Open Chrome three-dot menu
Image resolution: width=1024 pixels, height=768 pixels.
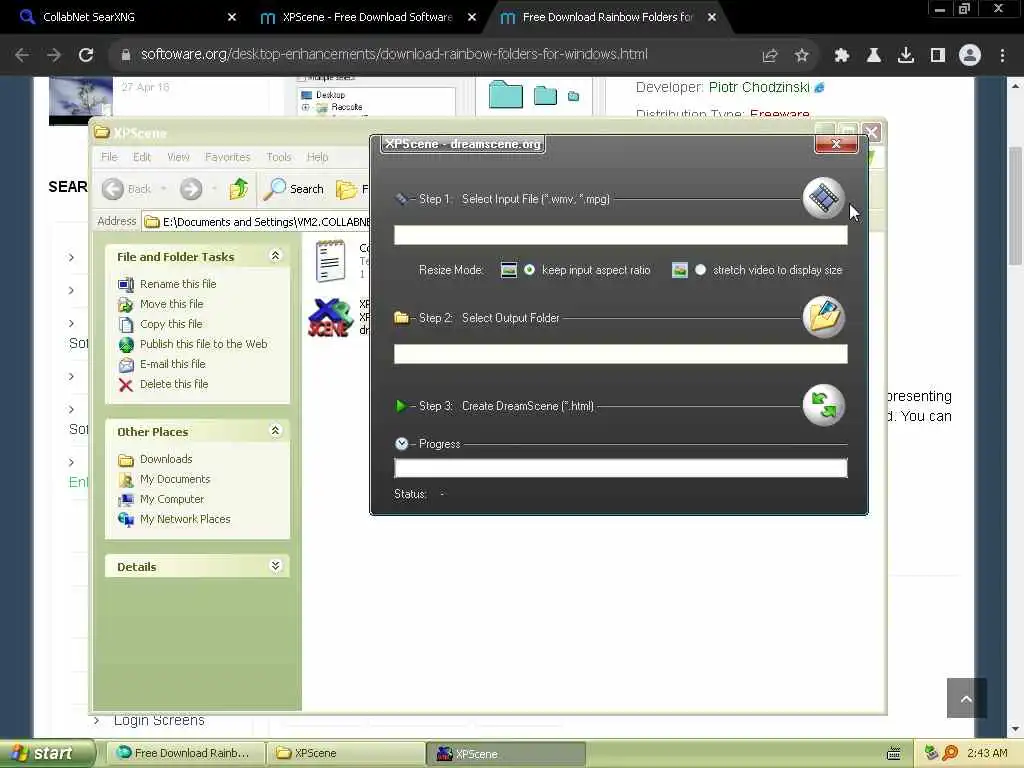coord(1002,55)
